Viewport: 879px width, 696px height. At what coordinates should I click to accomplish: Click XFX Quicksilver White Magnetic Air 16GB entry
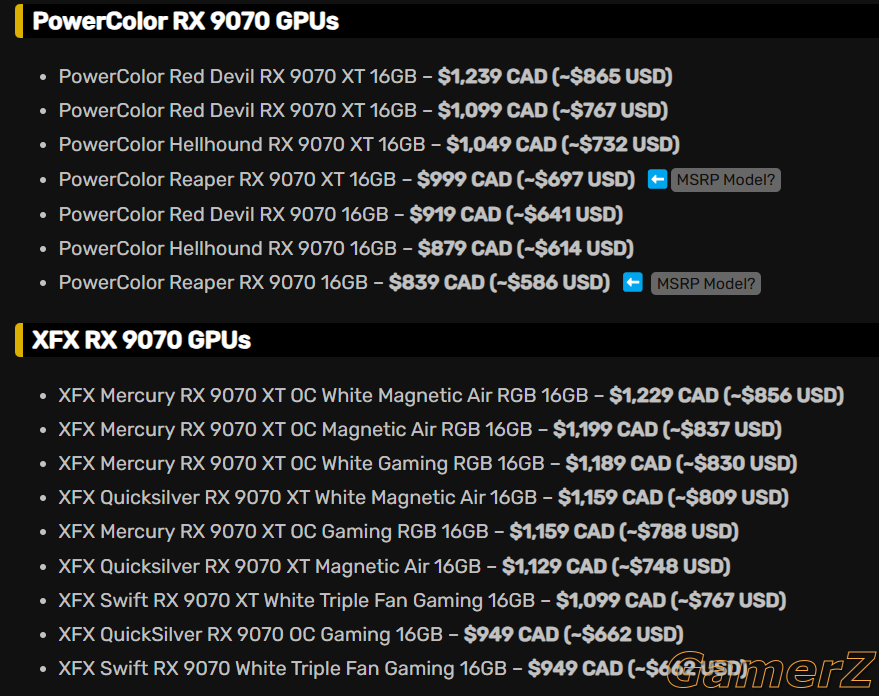coord(424,498)
